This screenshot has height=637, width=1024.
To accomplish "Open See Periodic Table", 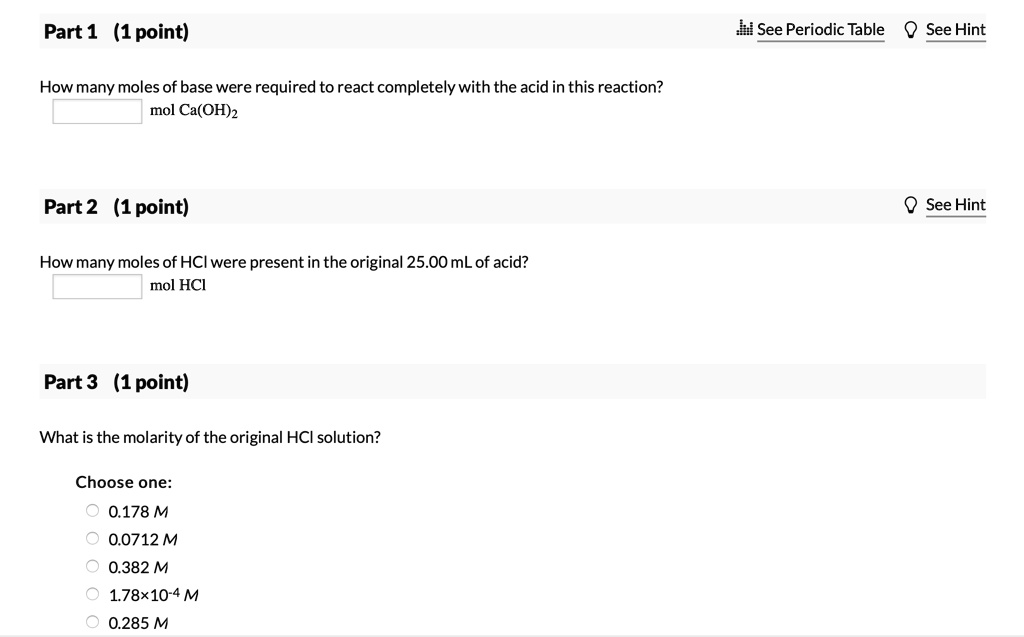I will click(x=820, y=29).
